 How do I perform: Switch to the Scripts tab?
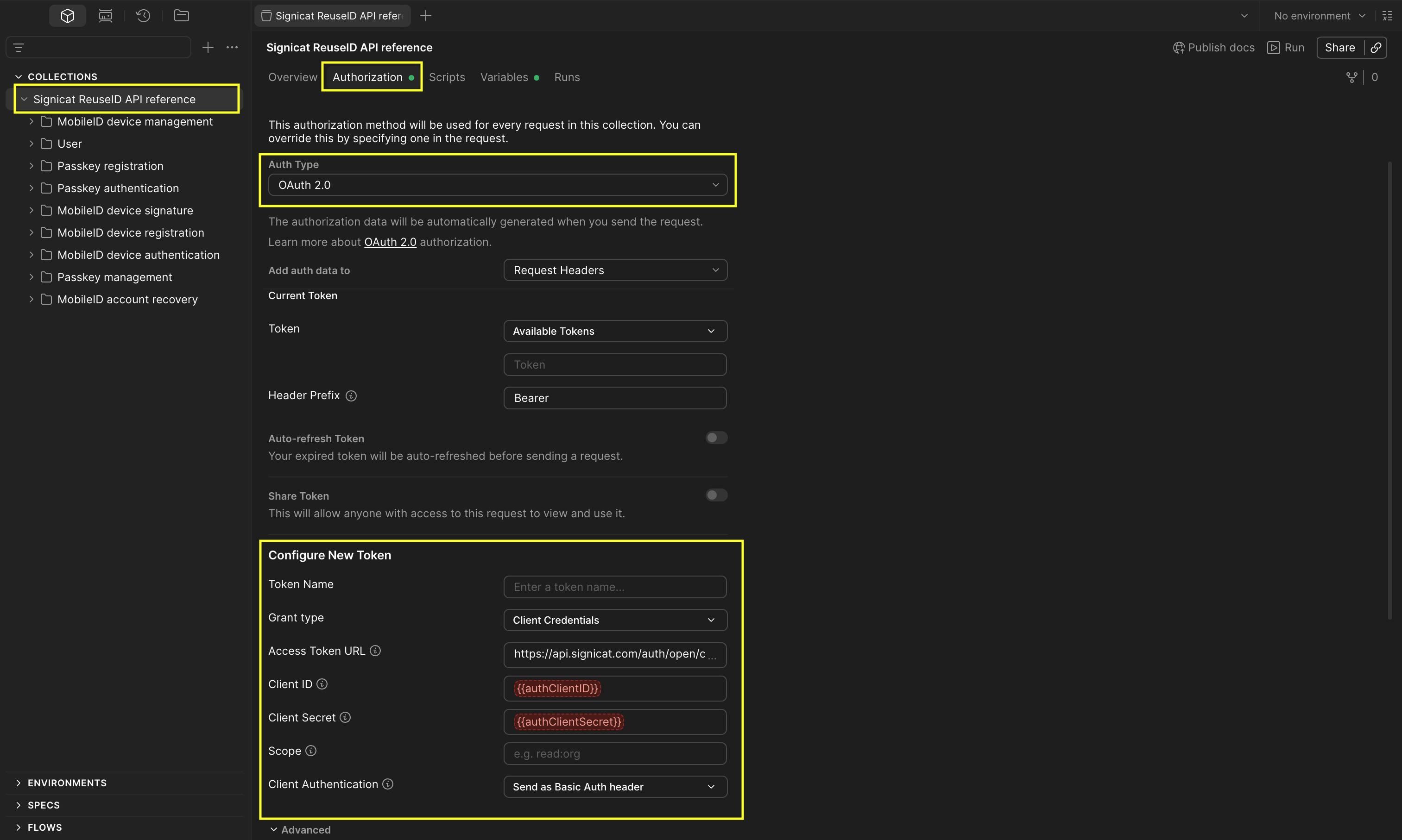coord(447,77)
